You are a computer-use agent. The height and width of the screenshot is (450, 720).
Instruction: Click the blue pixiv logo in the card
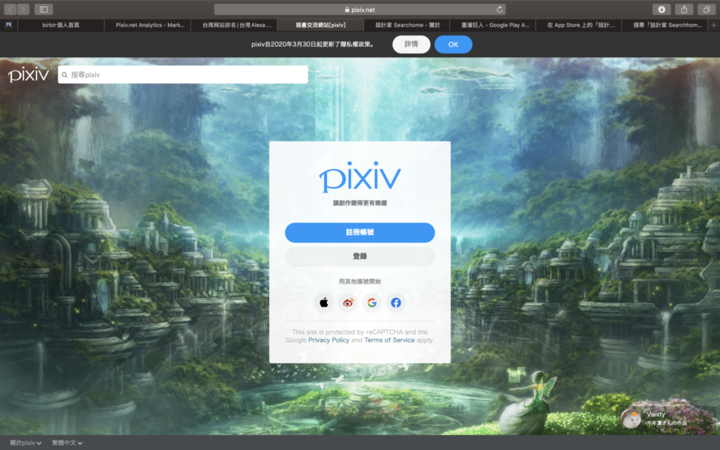coord(360,177)
